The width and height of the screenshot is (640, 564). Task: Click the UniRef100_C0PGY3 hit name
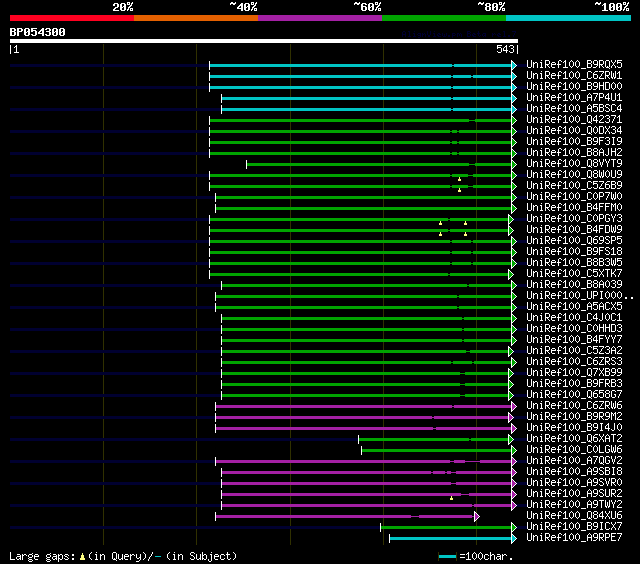574,219
